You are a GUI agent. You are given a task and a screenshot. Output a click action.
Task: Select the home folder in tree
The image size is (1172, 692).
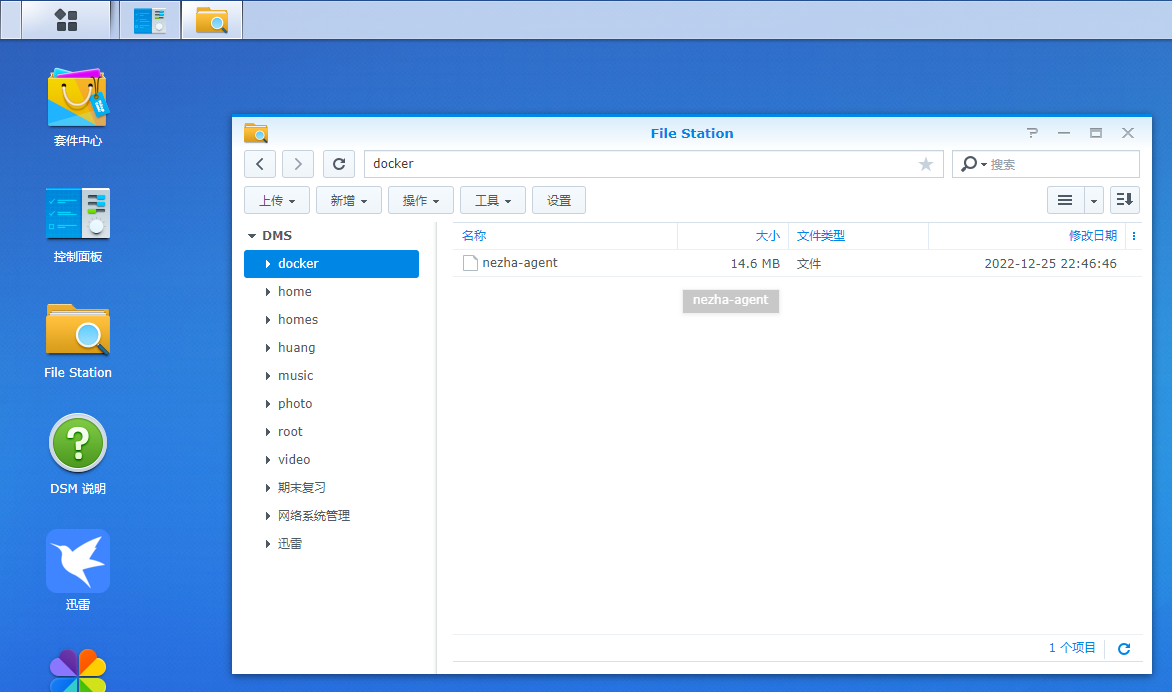(294, 291)
